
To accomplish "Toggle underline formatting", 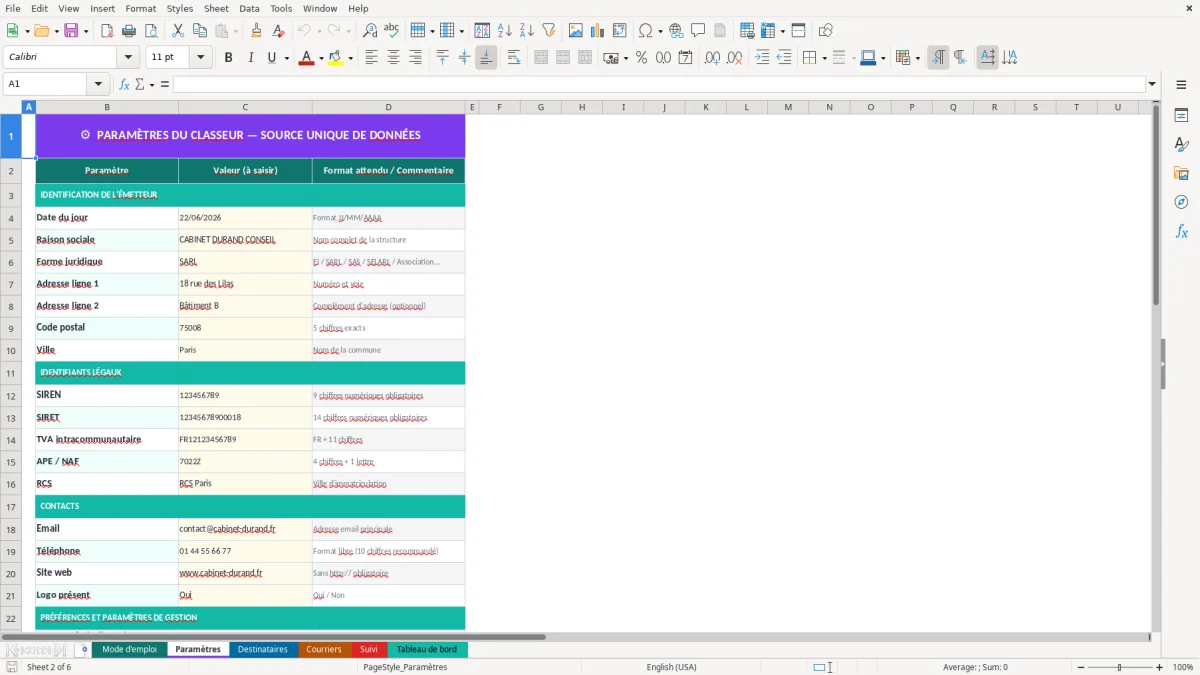I will click(271, 58).
